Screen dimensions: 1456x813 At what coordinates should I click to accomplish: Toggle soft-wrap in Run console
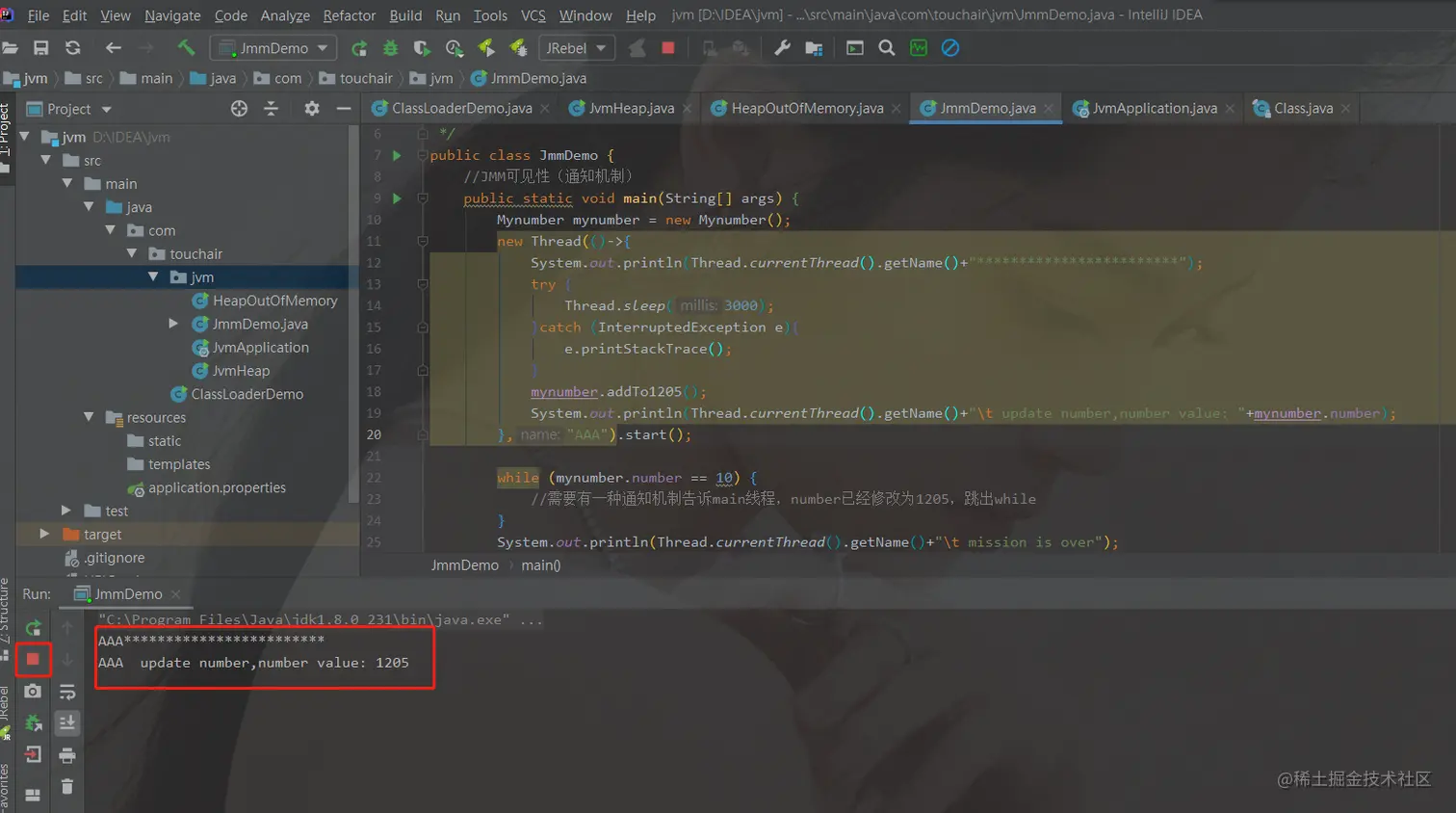click(67, 692)
